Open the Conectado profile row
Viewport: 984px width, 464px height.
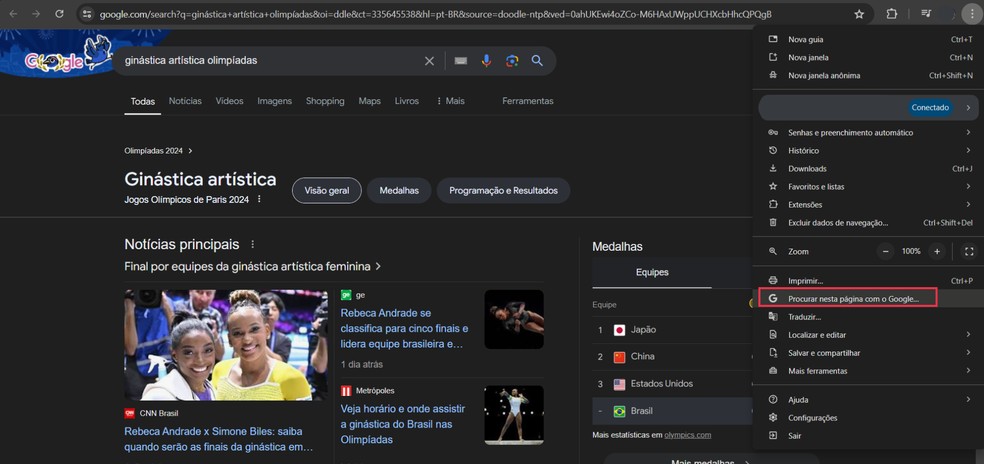tap(869, 107)
